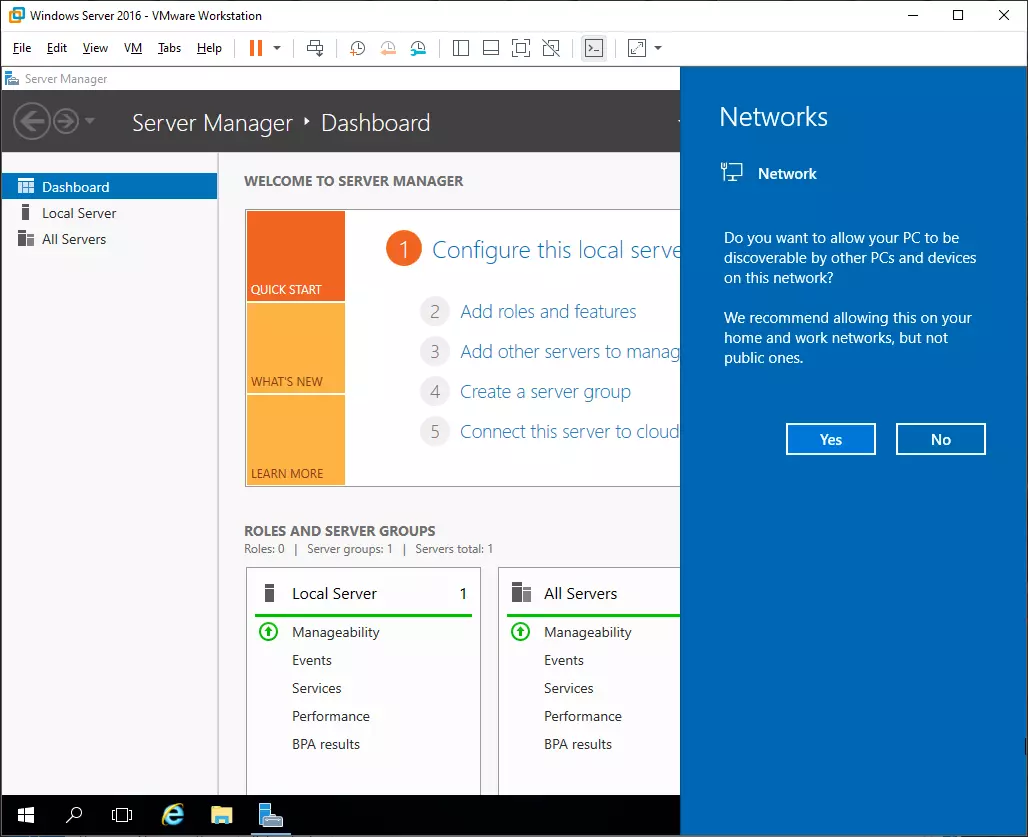Viewport: 1028px width, 837px height.
Task: Open the VMware View menu
Action: 95,48
